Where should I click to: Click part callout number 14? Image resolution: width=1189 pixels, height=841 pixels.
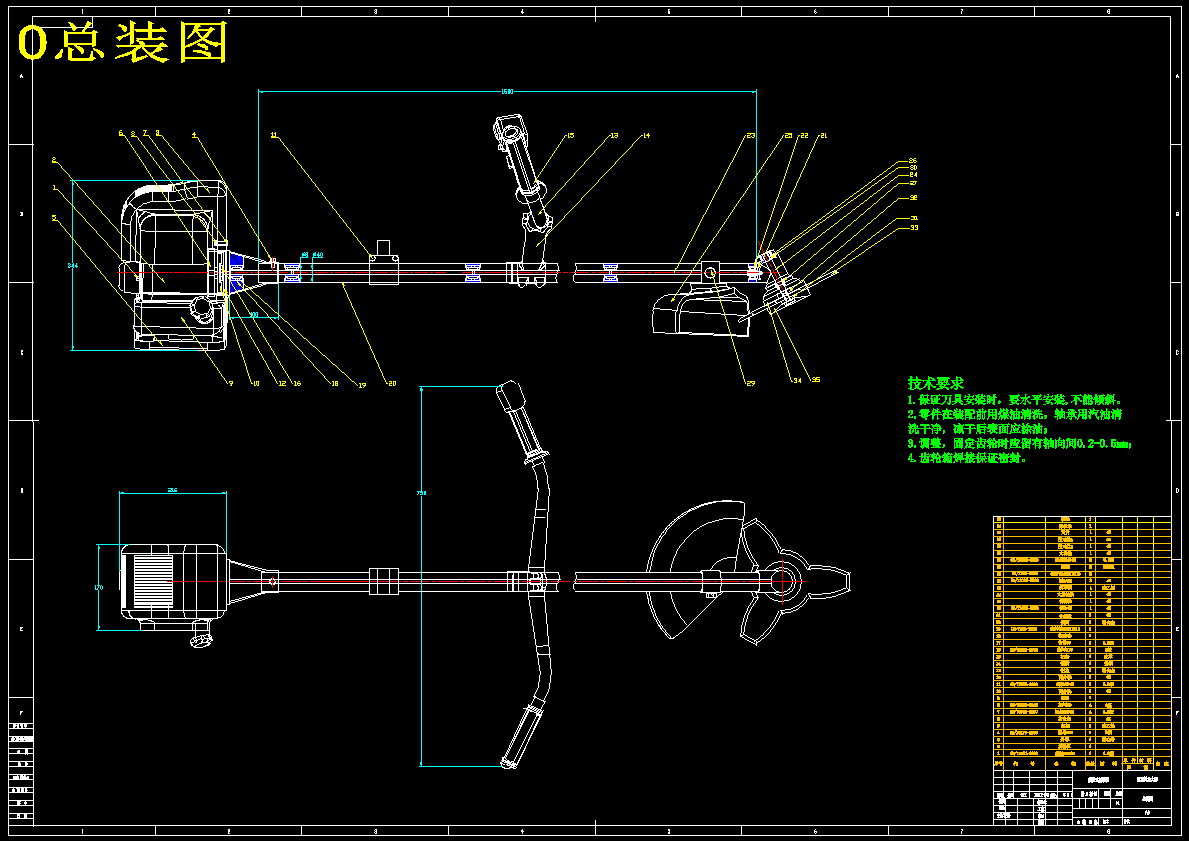point(646,136)
